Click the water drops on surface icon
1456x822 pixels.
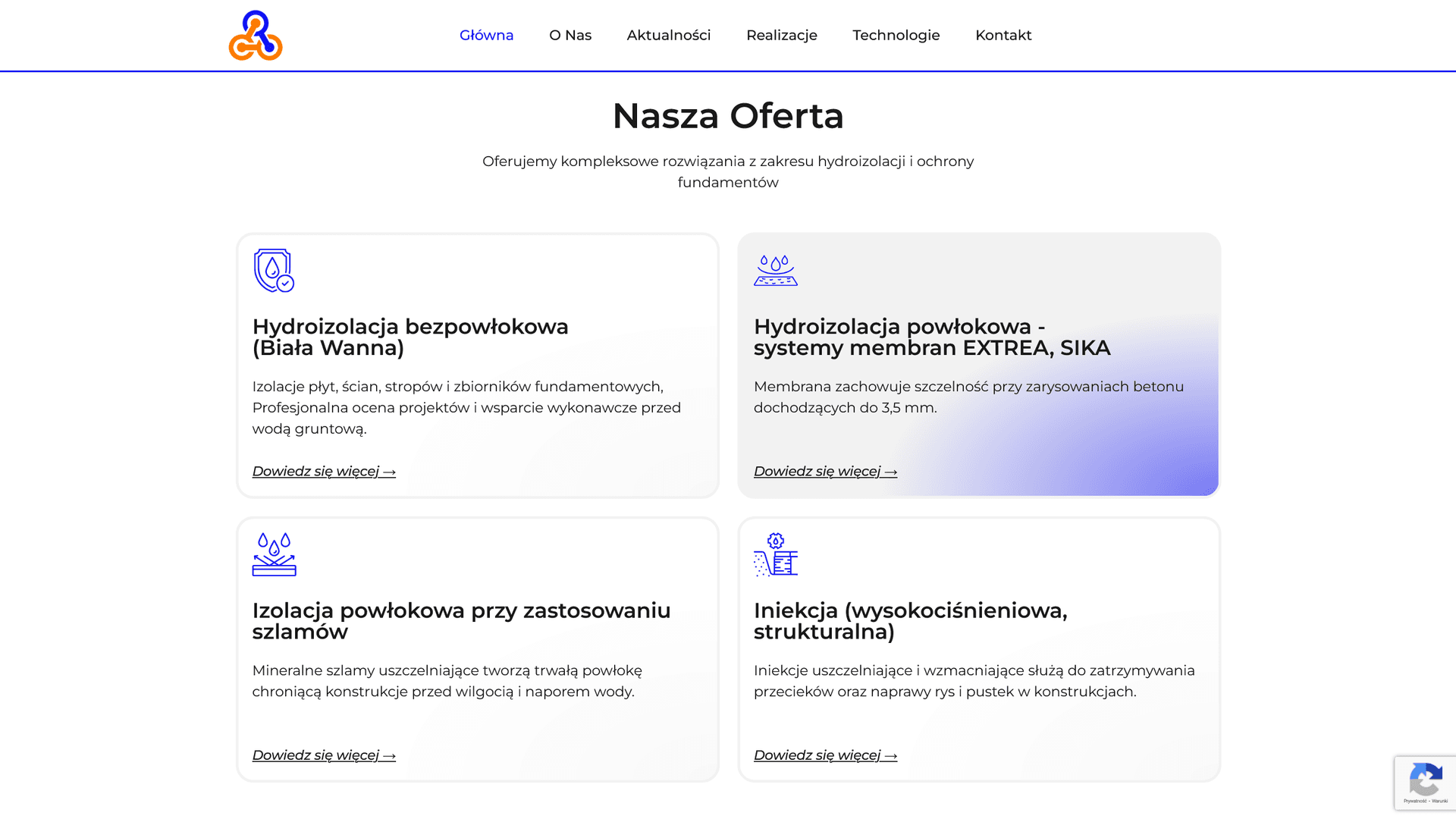click(x=274, y=554)
